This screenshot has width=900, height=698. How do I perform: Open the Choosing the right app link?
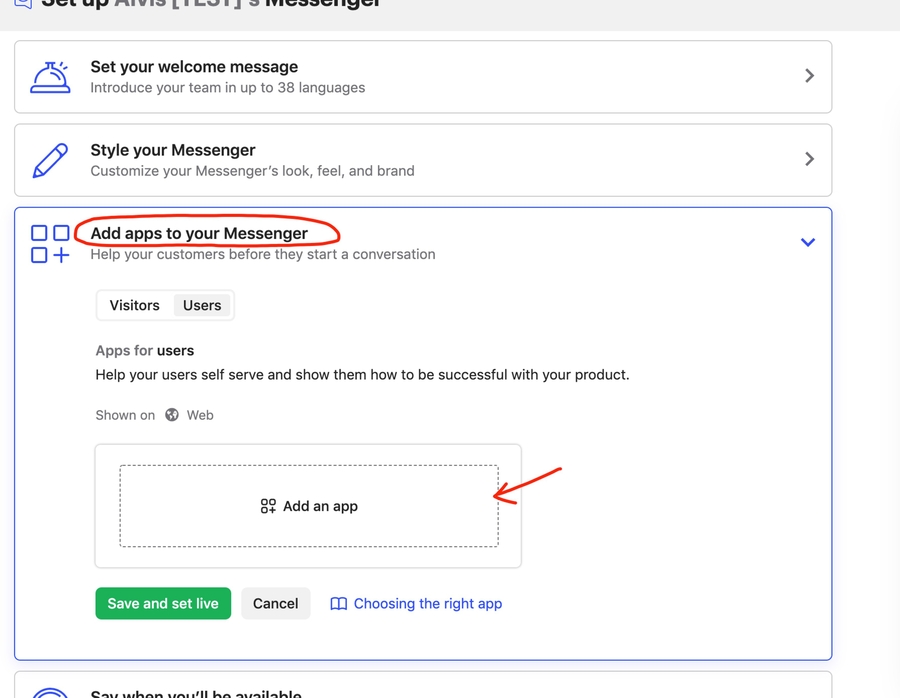(427, 604)
